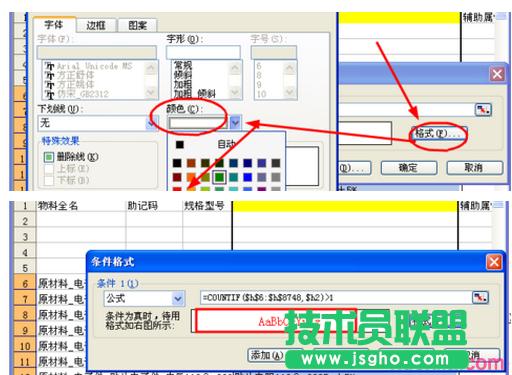Select 原材料_电 cell in row 7
The width and height of the screenshot is (512, 375).
[61, 299]
